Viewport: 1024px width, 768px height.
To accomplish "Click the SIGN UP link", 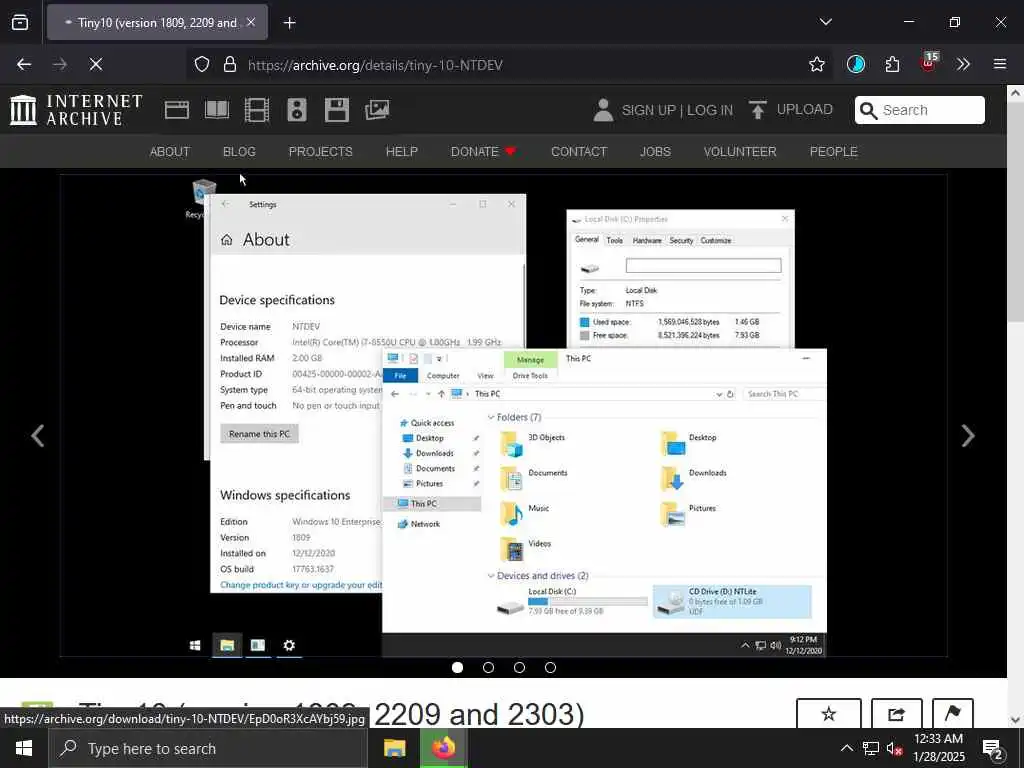I will (648, 110).
